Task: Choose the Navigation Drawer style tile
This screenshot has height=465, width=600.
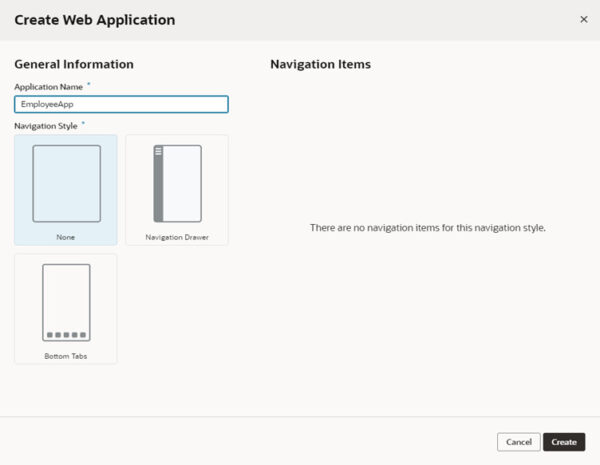Action: 177,190
